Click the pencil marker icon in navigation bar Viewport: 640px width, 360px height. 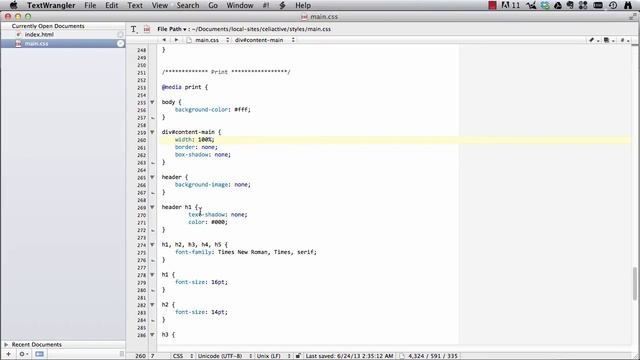[593, 40]
